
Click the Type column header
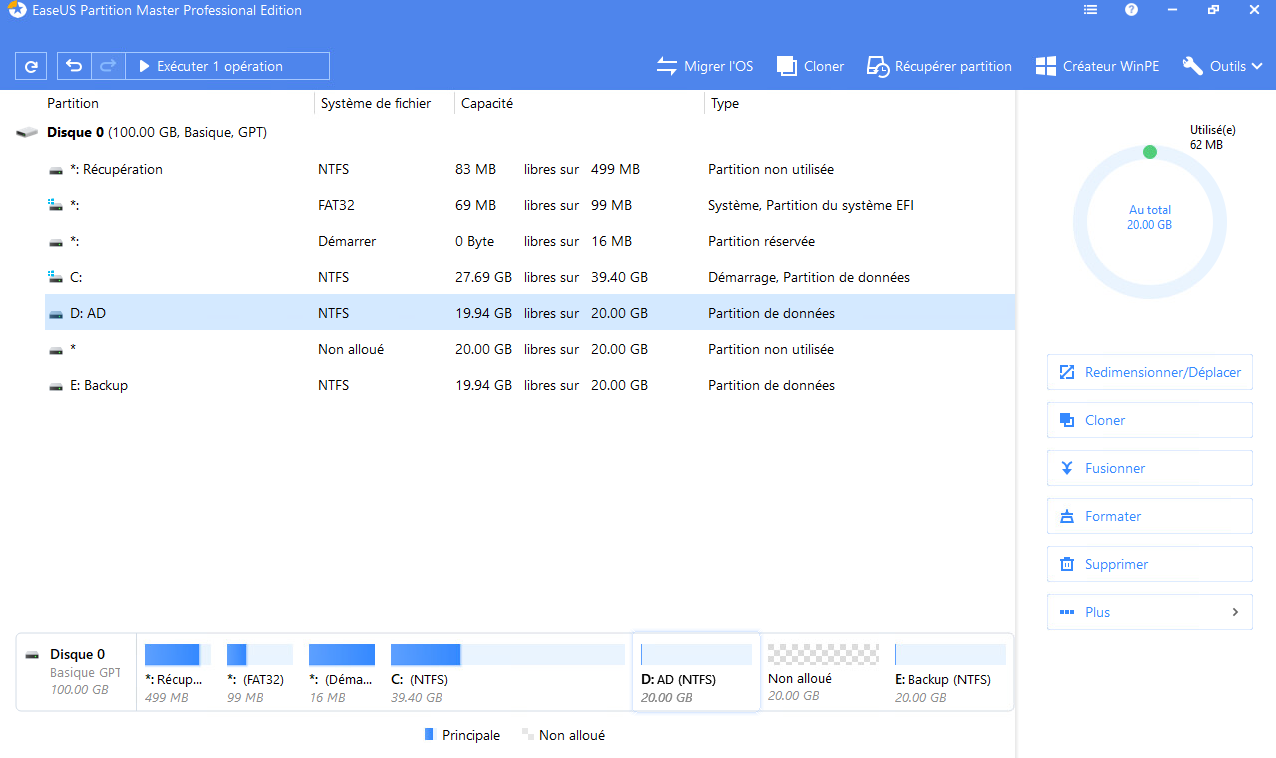tap(725, 103)
